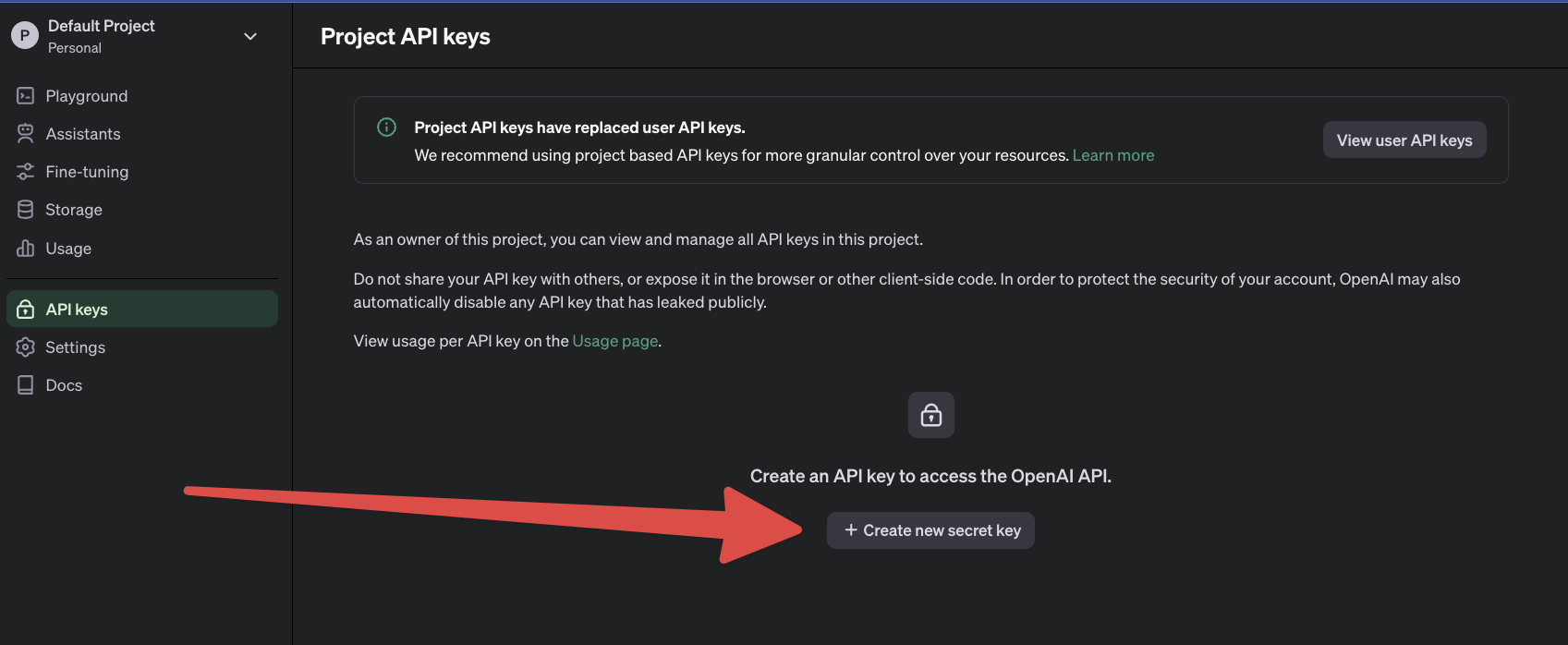The height and width of the screenshot is (645, 1568).
Task: Click the Usage bar chart icon
Action: (26, 249)
